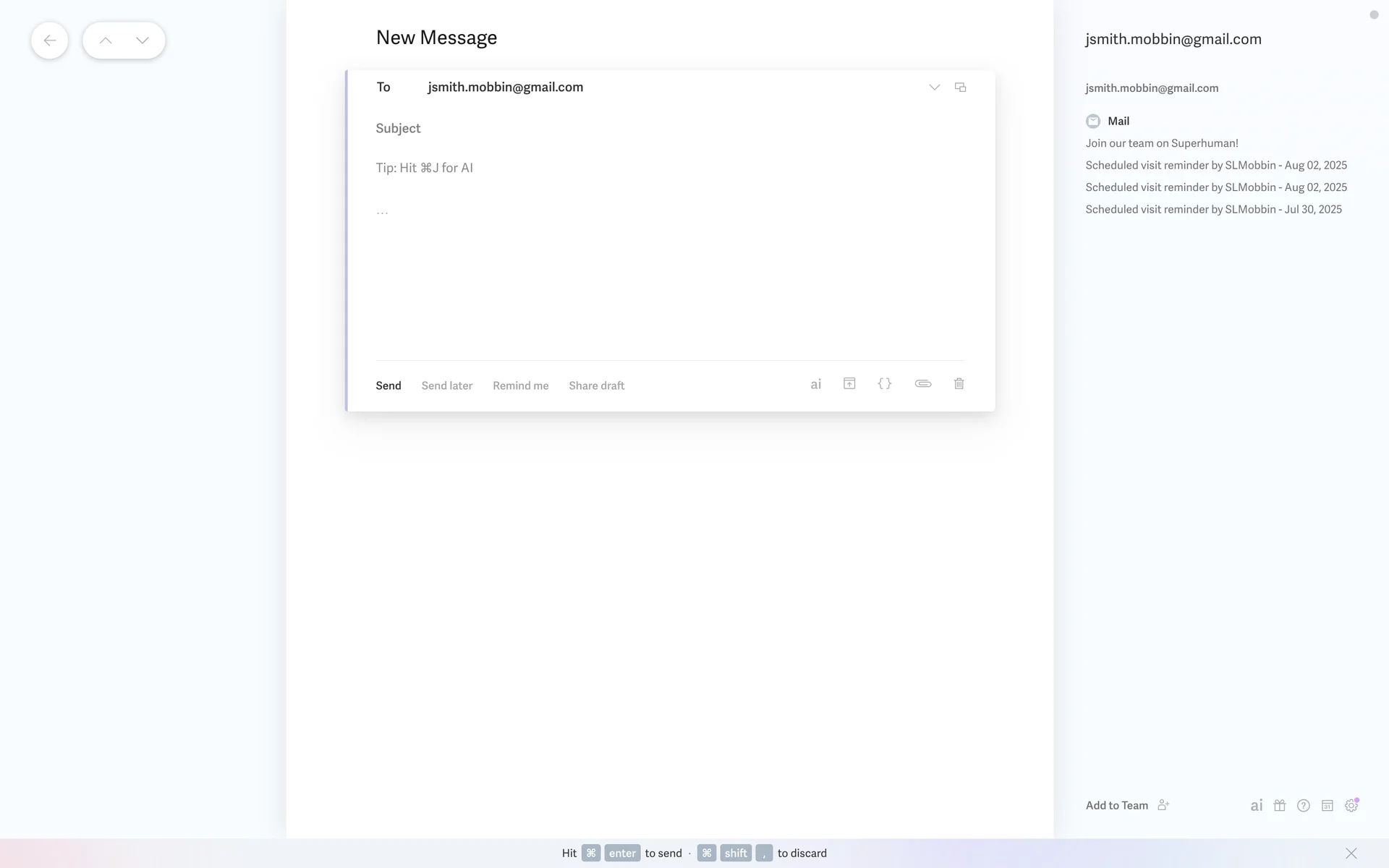Pop out the compose window icon

coord(960,88)
